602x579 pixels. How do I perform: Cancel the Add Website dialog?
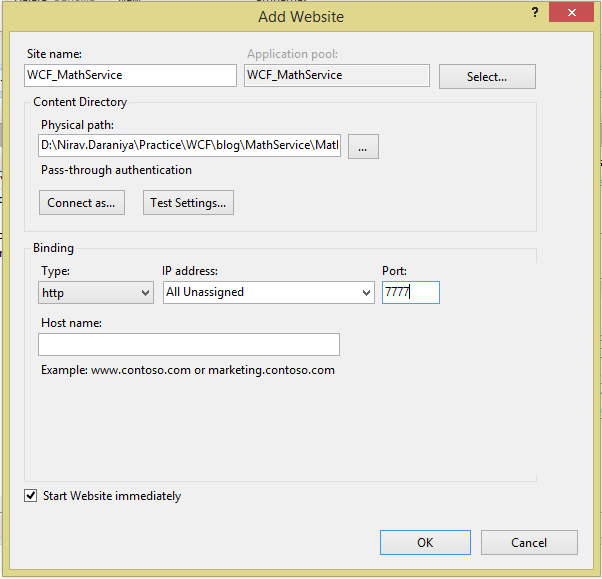(x=529, y=542)
